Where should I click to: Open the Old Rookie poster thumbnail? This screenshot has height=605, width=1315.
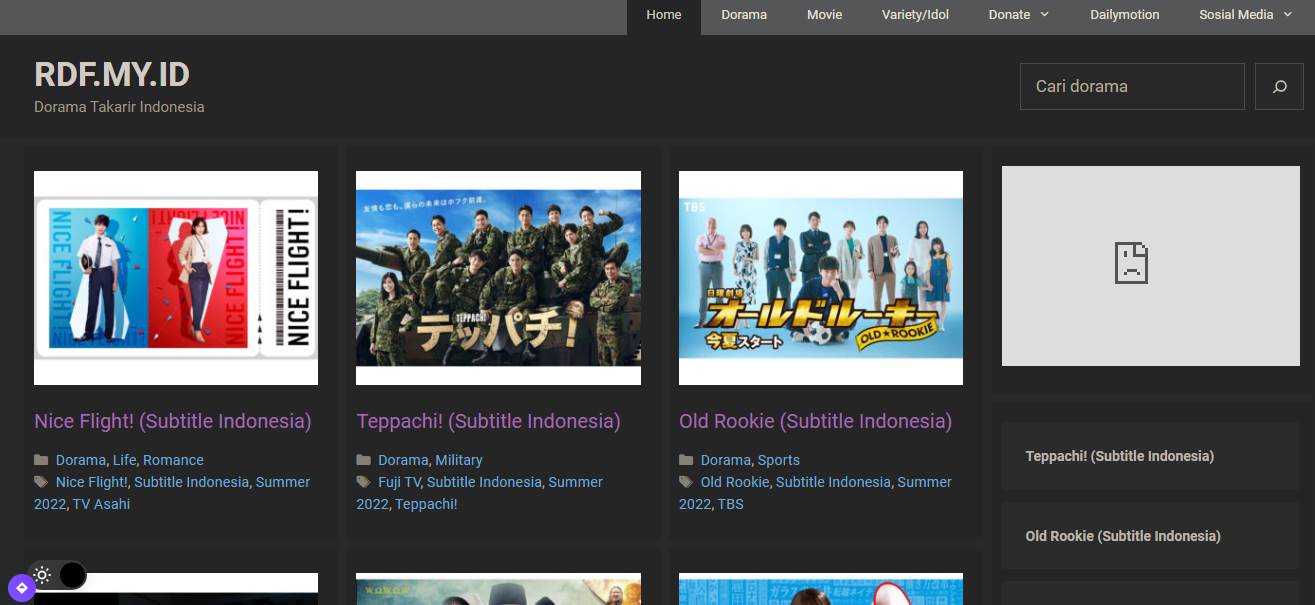click(x=820, y=278)
